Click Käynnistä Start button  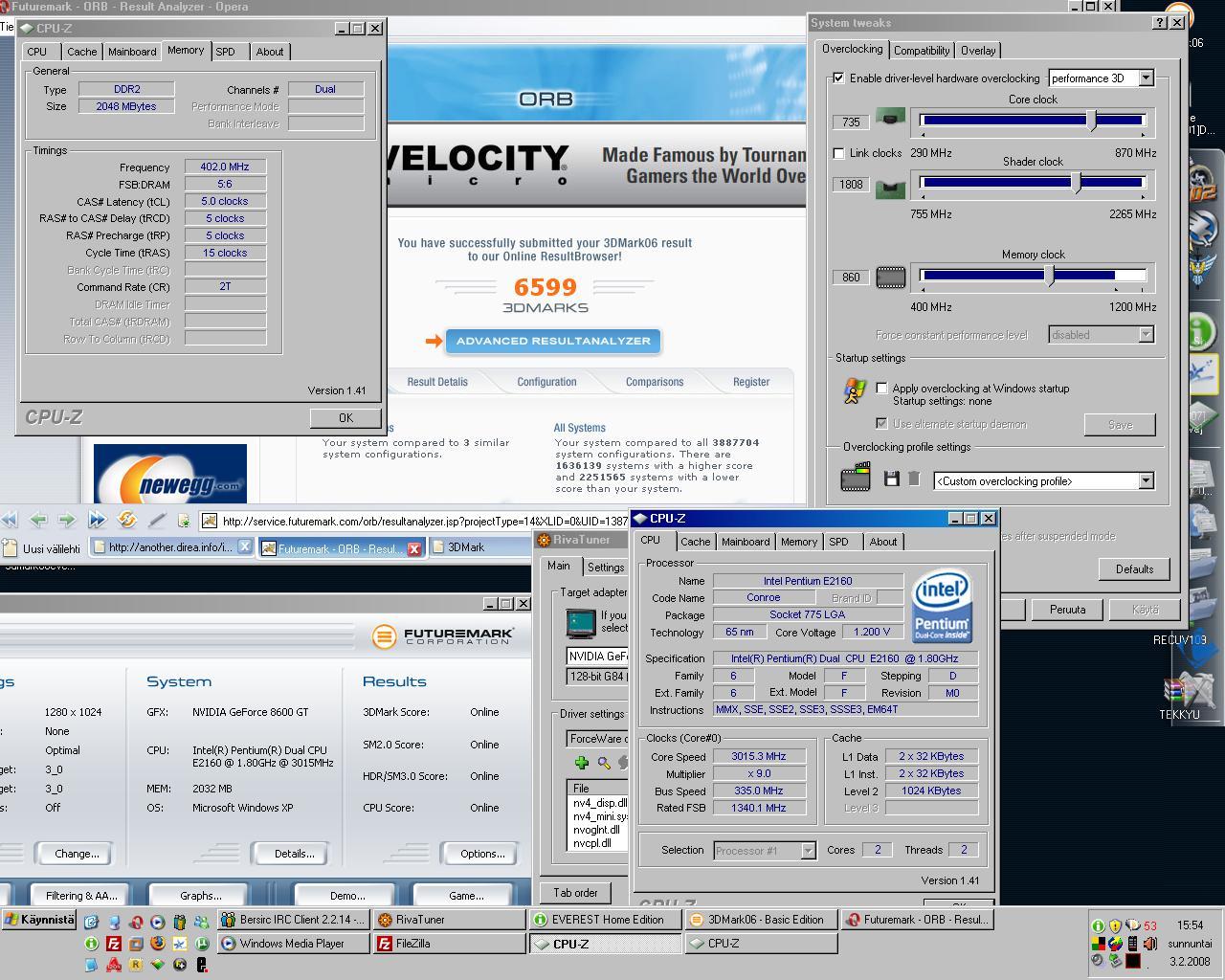point(38,920)
